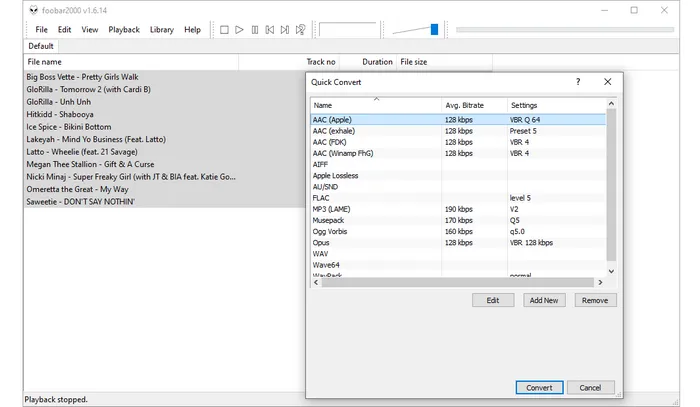
Task: Open the Edit menu
Action: pos(64,30)
